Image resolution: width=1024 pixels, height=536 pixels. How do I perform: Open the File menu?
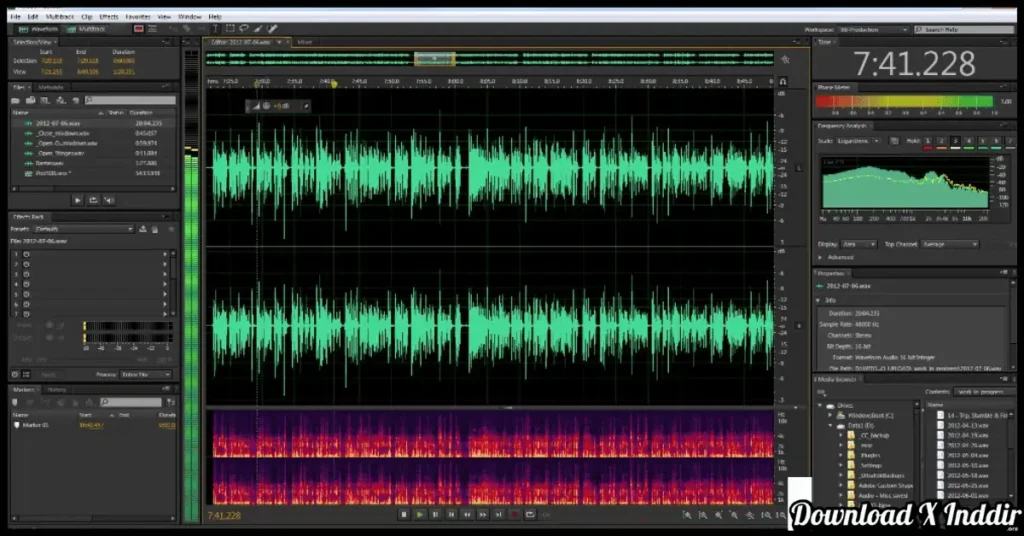(15, 16)
